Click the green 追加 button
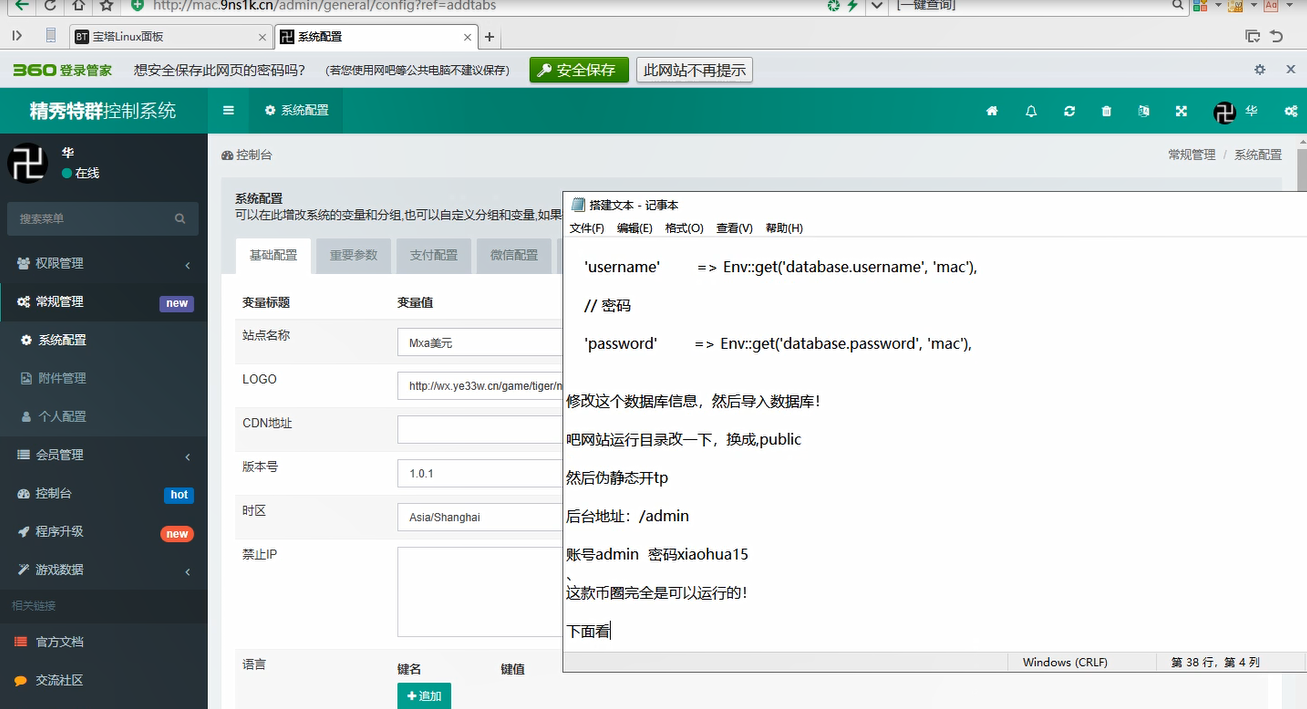Image resolution: width=1307 pixels, height=709 pixels. coord(424,696)
